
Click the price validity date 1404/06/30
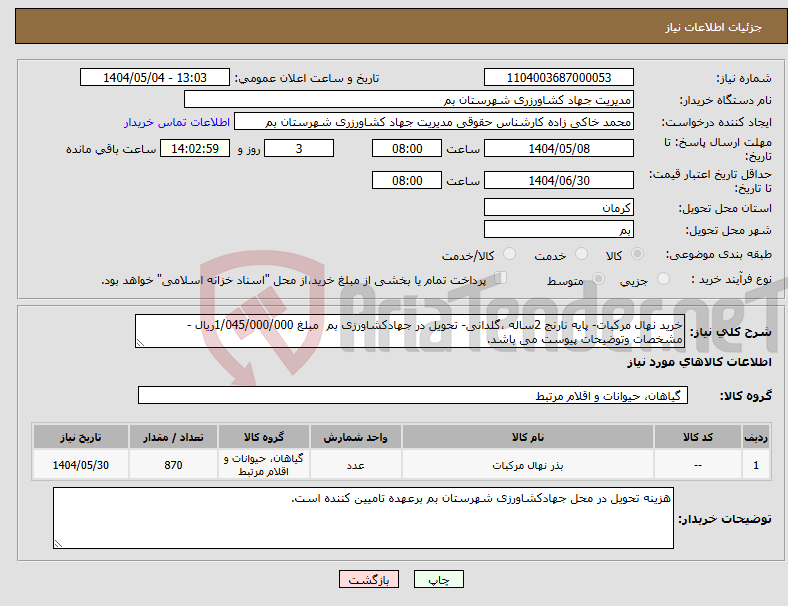pyautogui.click(x=559, y=180)
